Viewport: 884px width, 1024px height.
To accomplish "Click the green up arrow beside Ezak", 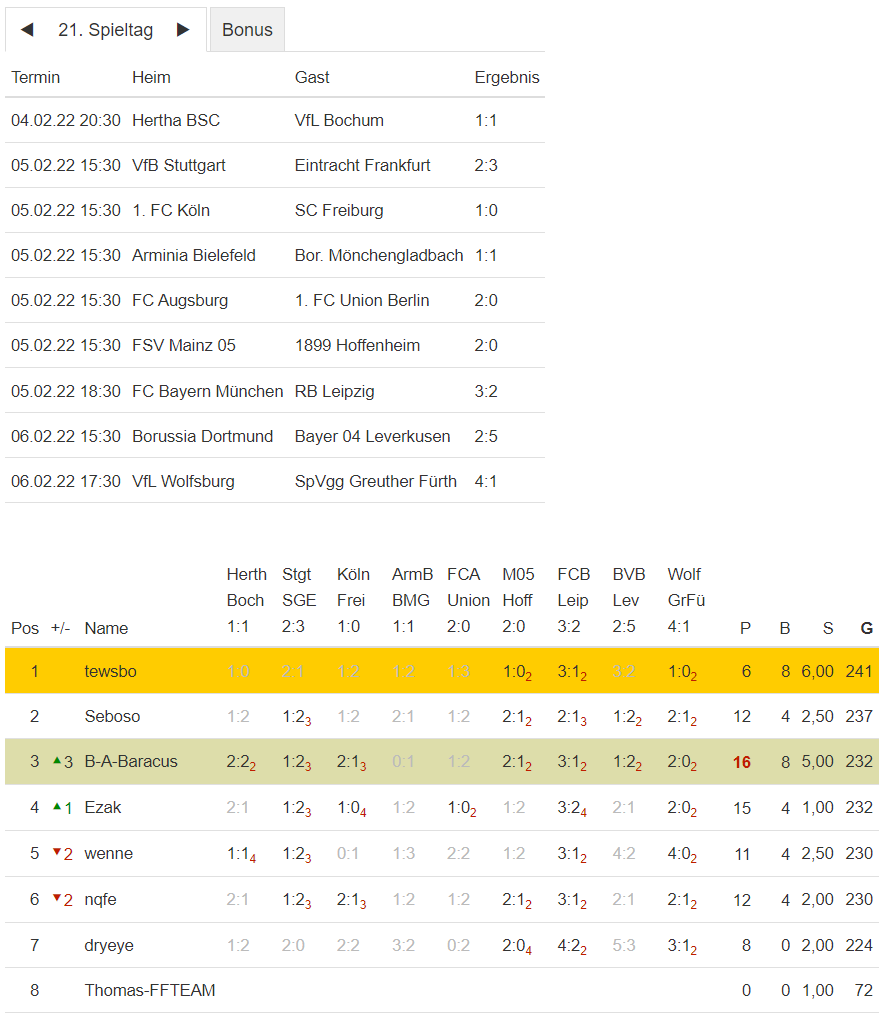I will coord(56,807).
